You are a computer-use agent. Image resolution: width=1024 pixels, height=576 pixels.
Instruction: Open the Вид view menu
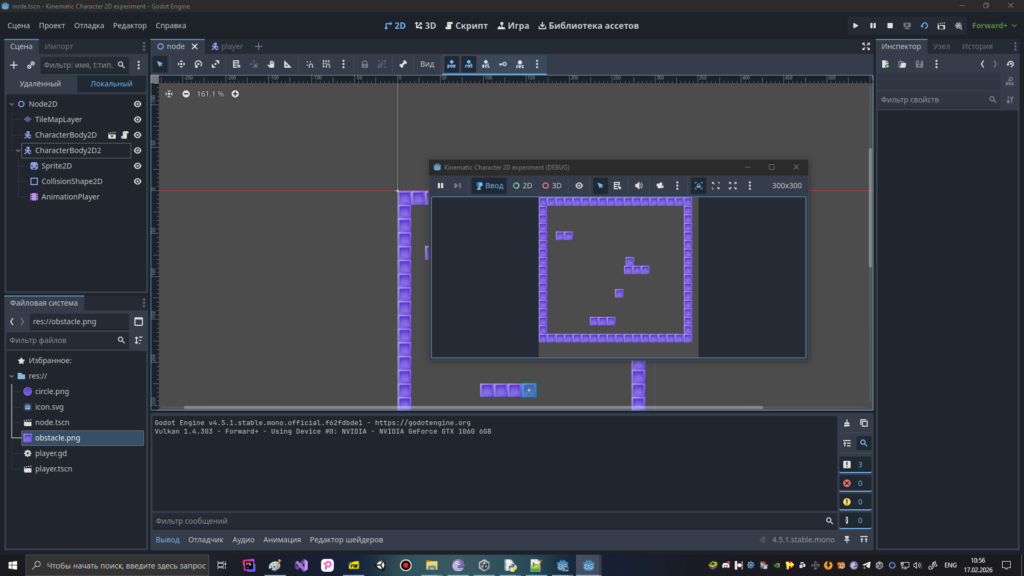click(x=427, y=64)
